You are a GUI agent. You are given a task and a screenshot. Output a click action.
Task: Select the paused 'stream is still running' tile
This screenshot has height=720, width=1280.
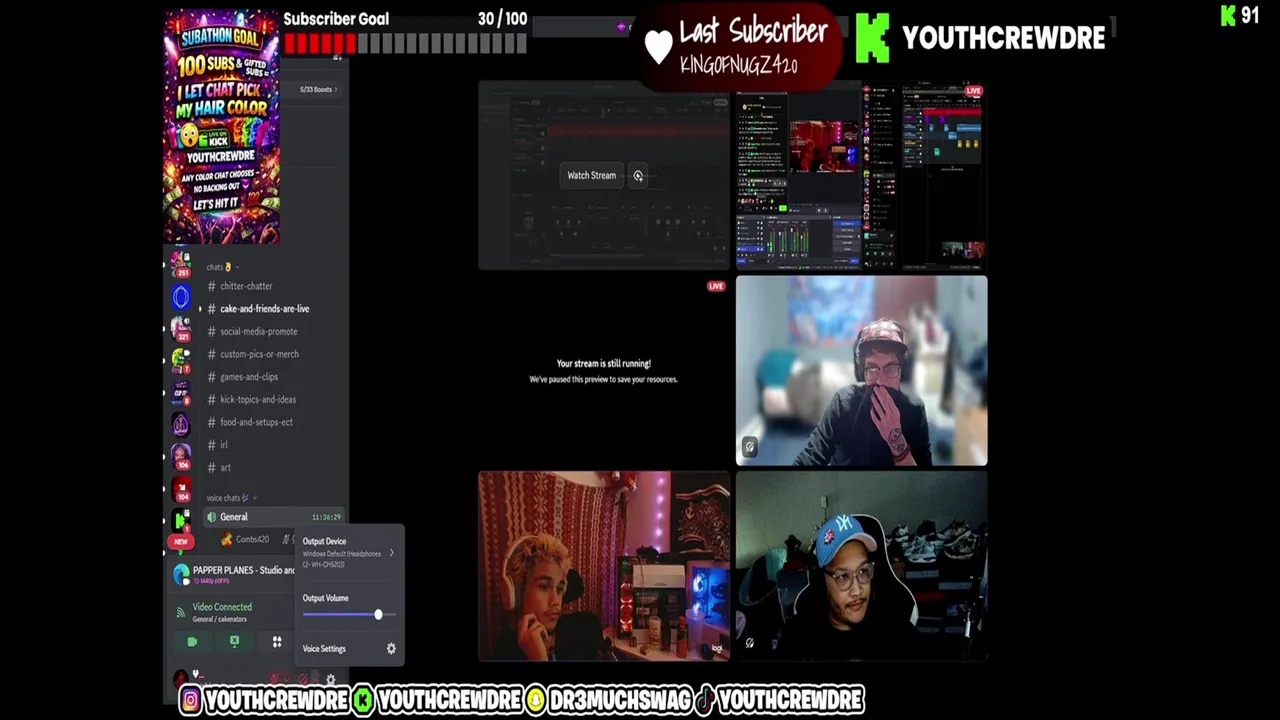point(603,371)
